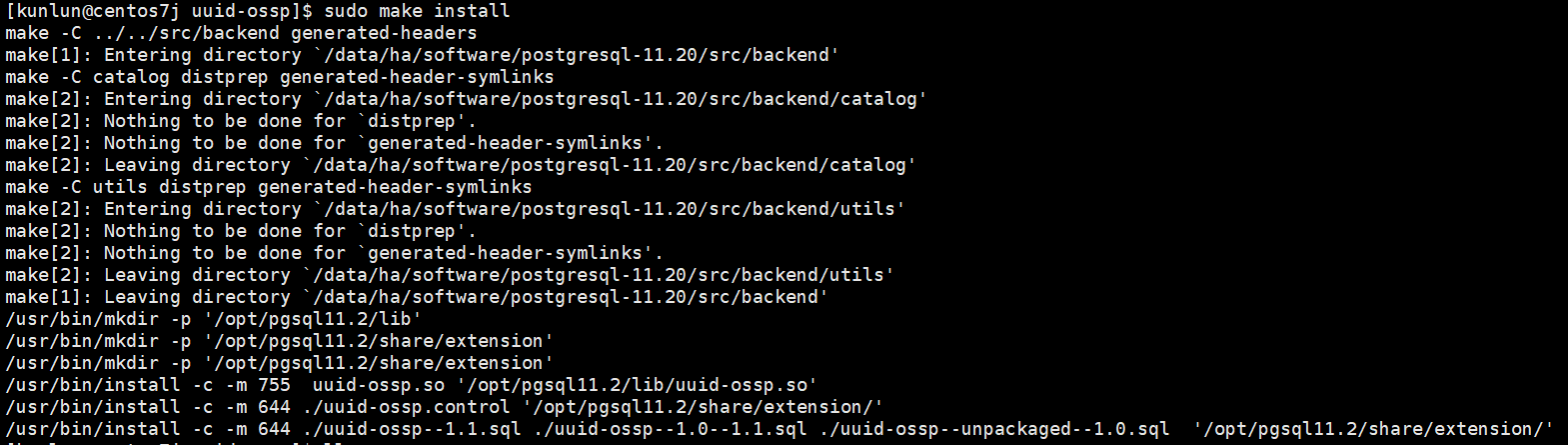
Task: Click second mkdir '/opt/pgsql11.2/share/extension' line
Action: pyautogui.click(x=279, y=363)
